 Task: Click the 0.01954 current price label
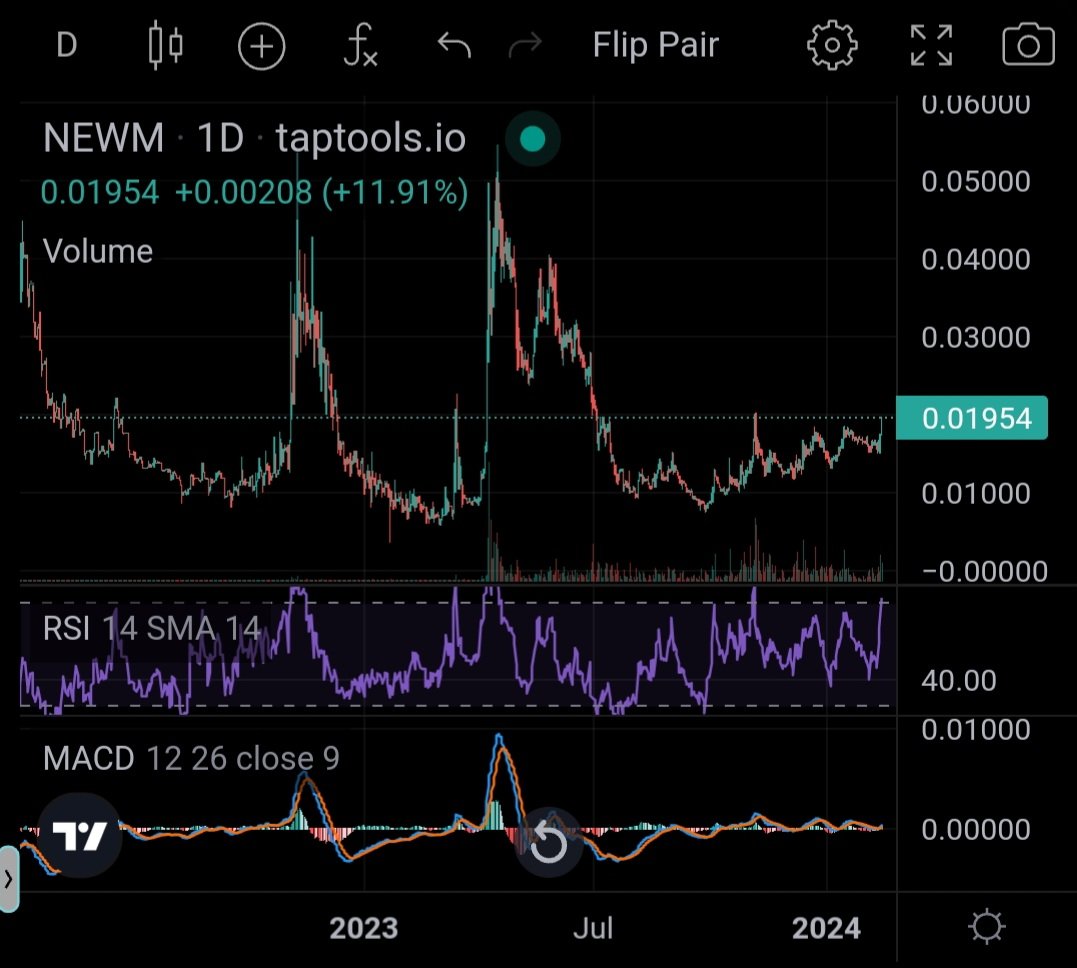pyautogui.click(x=972, y=418)
